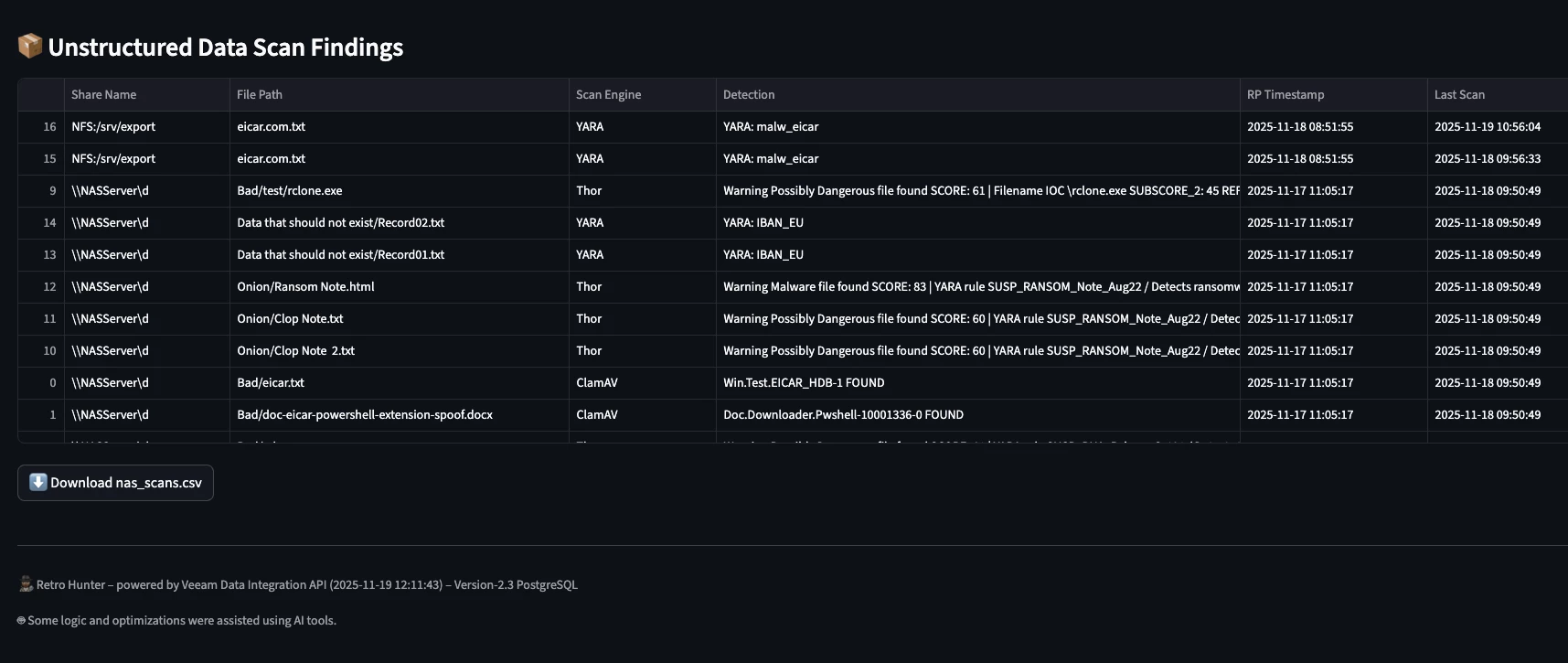The image size is (1568, 663).
Task: Select the Onion/Clop Note.txt file path cell
Action: (290, 318)
